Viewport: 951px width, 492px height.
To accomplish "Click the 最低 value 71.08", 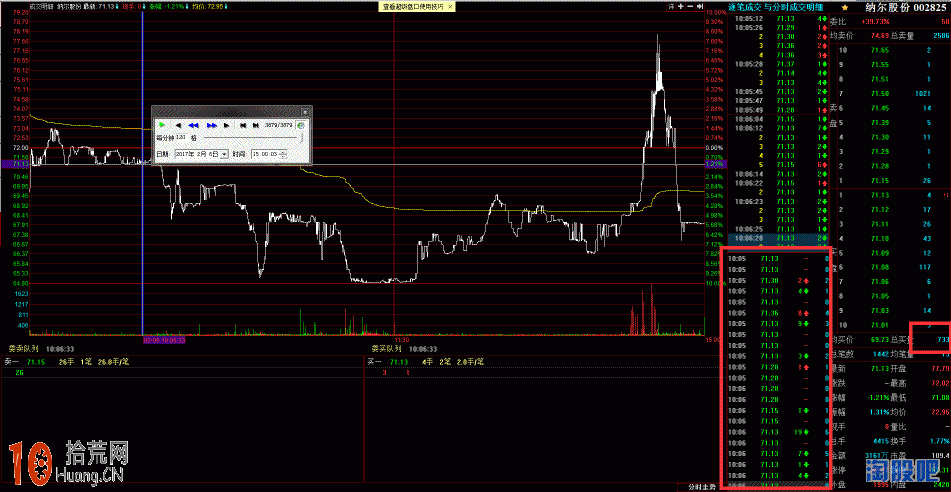I will [941, 397].
